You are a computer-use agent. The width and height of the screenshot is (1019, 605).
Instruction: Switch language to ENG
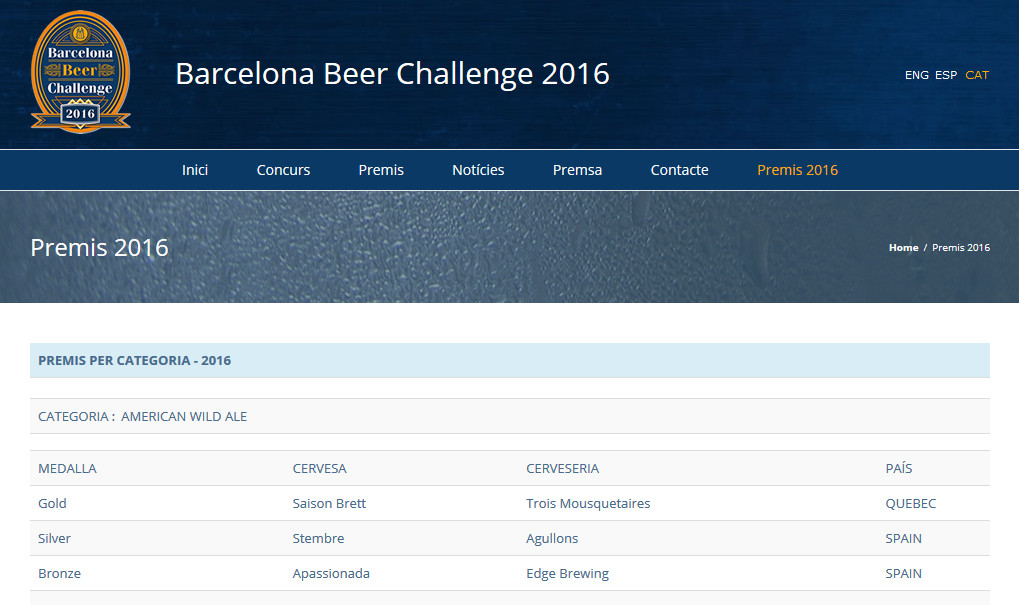(916, 75)
